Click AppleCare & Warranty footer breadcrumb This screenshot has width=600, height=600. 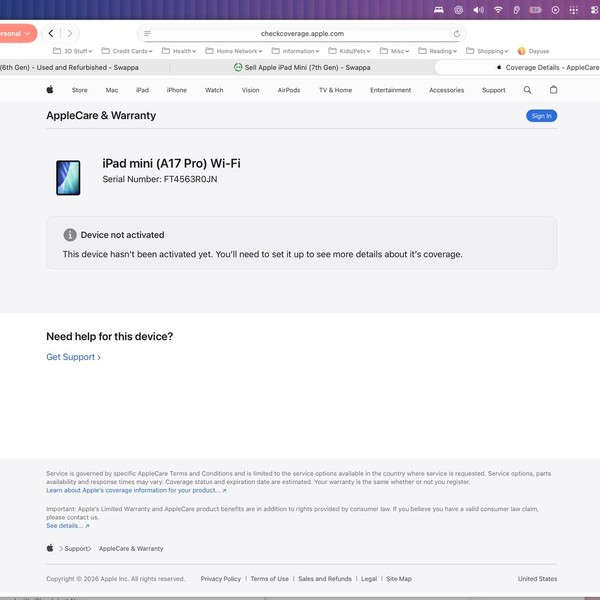131,548
